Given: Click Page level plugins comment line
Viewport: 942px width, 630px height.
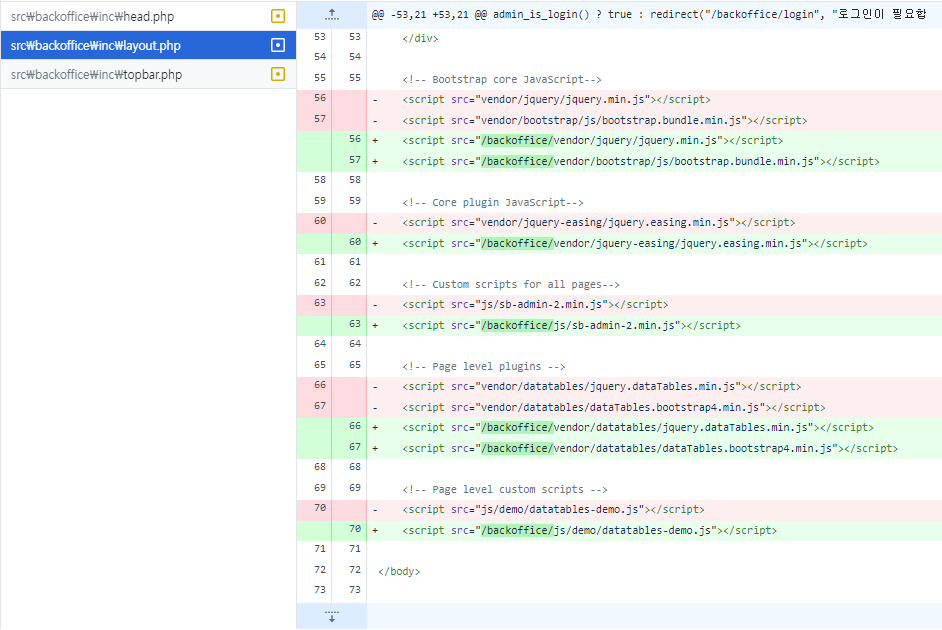Looking at the screenshot, I should 484,366.
